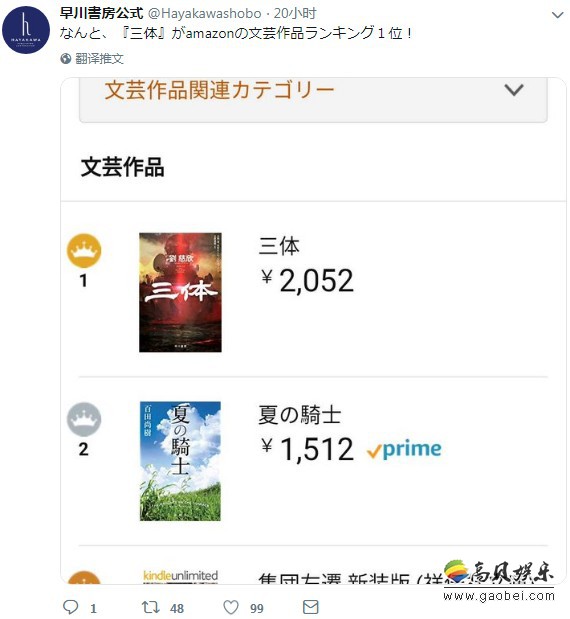The width and height of the screenshot is (570, 619).
Task: Expand the 文芸作品関連カテゴリー dropdown arrow
Action: 514,90
